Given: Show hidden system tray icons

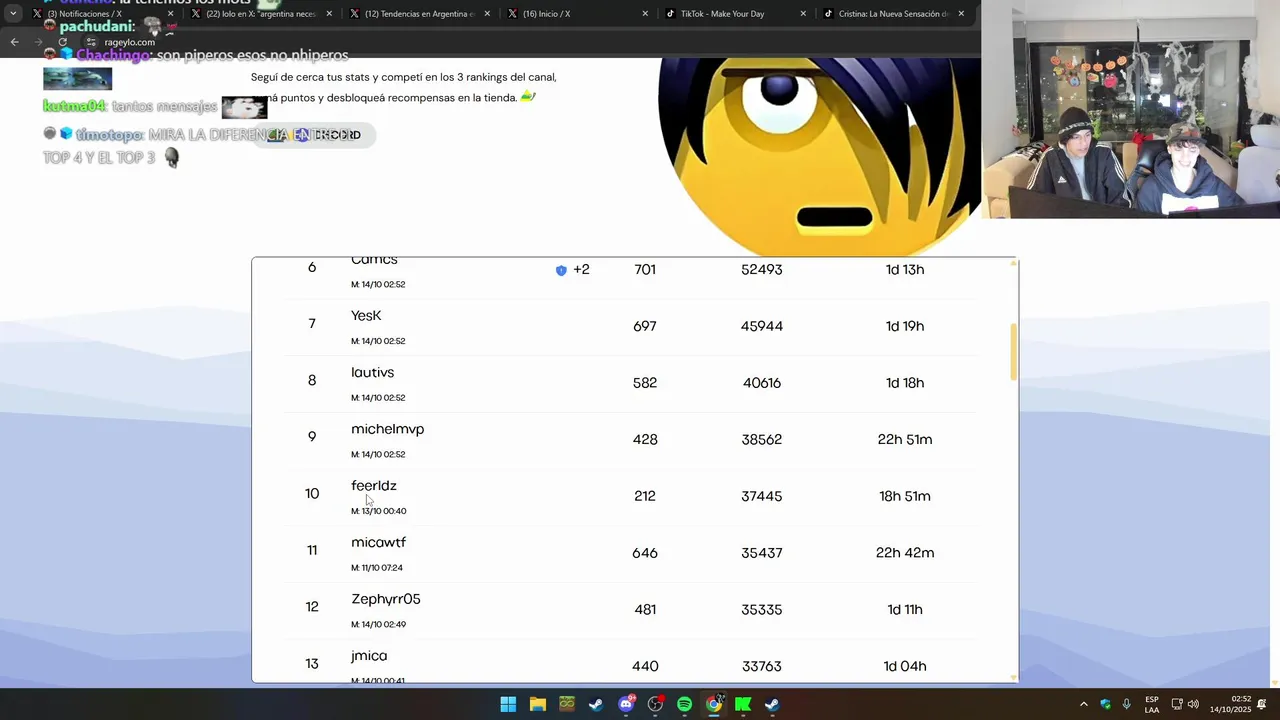Looking at the screenshot, I should coord(1083,704).
